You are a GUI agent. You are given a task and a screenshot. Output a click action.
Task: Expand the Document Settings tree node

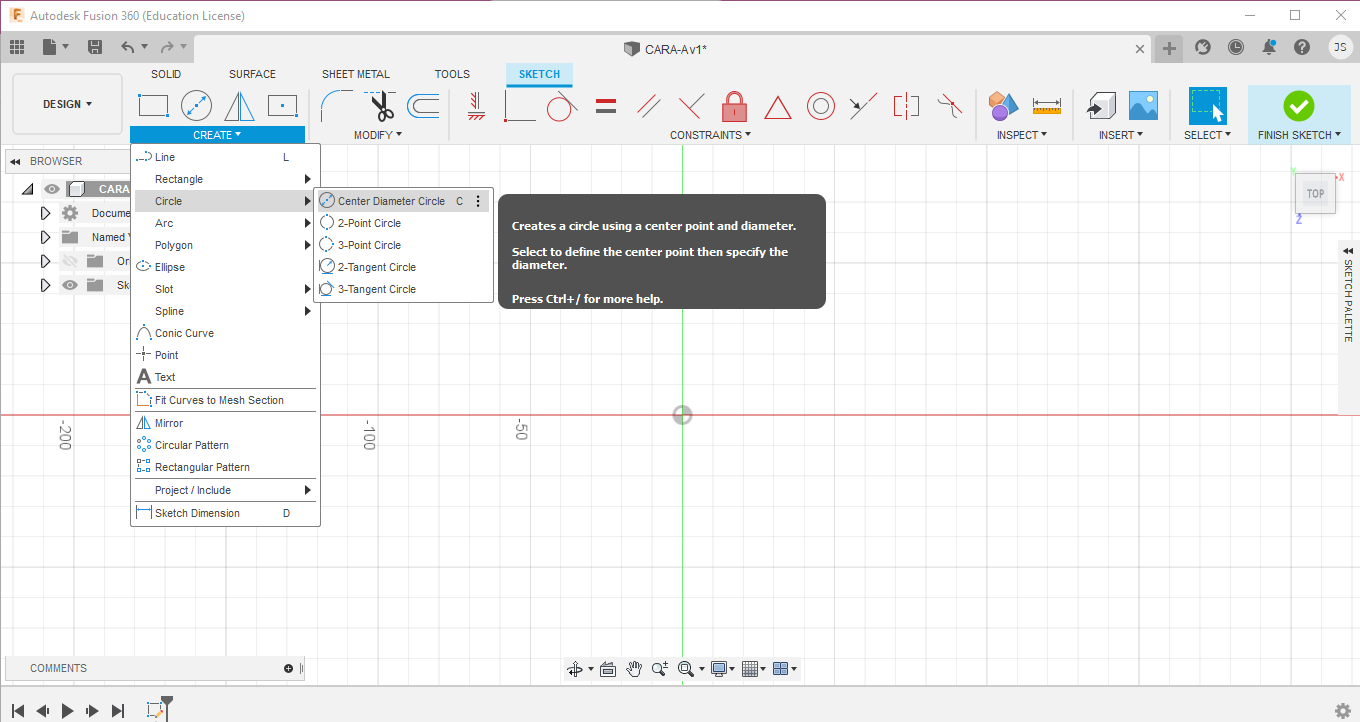pyautogui.click(x=45, y=213)
